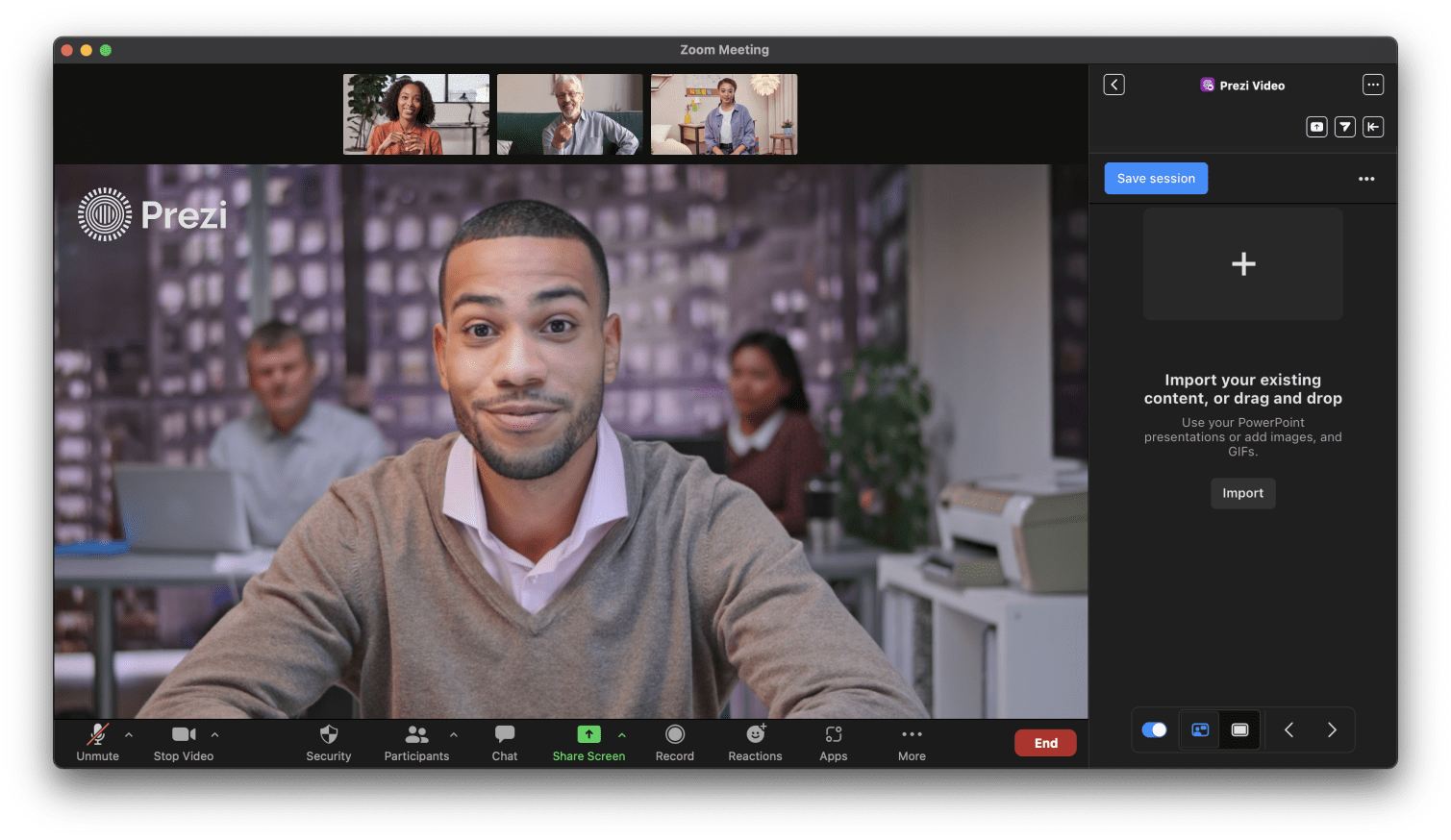Click the upload arrow icon in Prezi Video panel
This screenshot has width=1451, height=840.
pos(1316,126)
